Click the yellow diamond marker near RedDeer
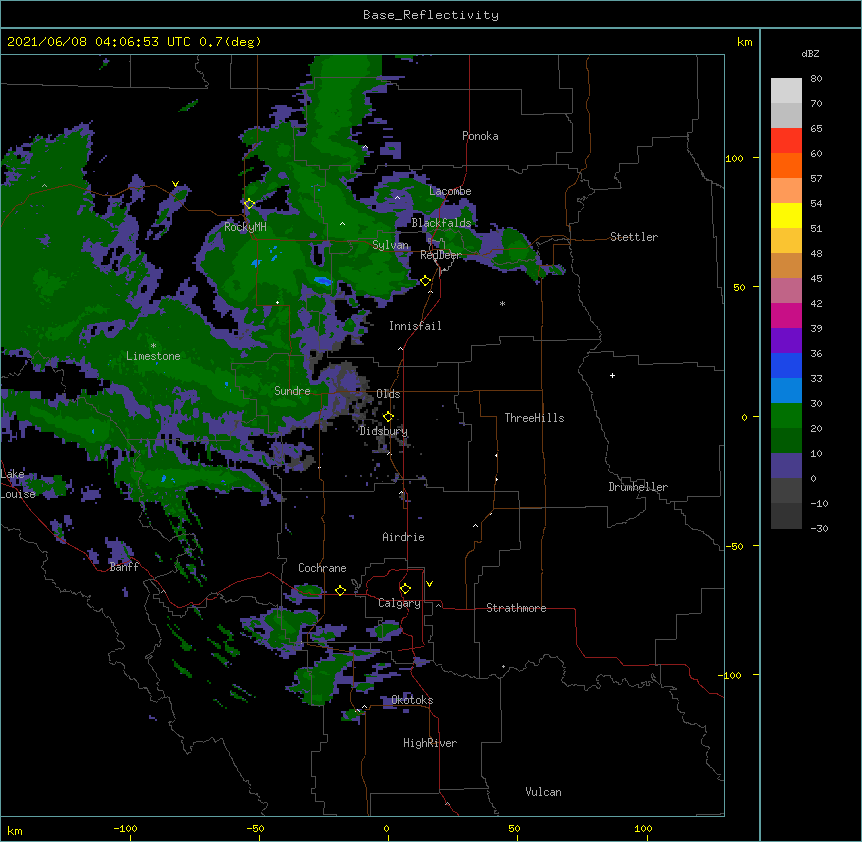This screenshot has width=862, height=842. (x=425, y=281)
